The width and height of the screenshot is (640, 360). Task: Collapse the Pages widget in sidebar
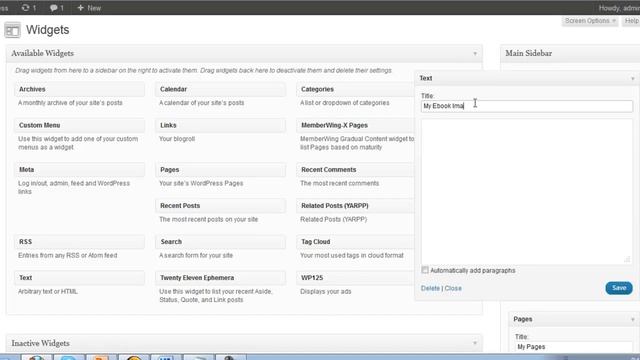pos(633,320)
